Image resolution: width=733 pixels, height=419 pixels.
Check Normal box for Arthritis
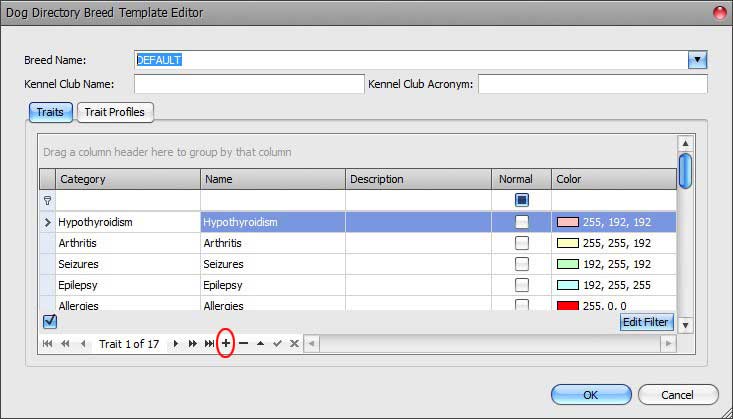tap(522, 243)
